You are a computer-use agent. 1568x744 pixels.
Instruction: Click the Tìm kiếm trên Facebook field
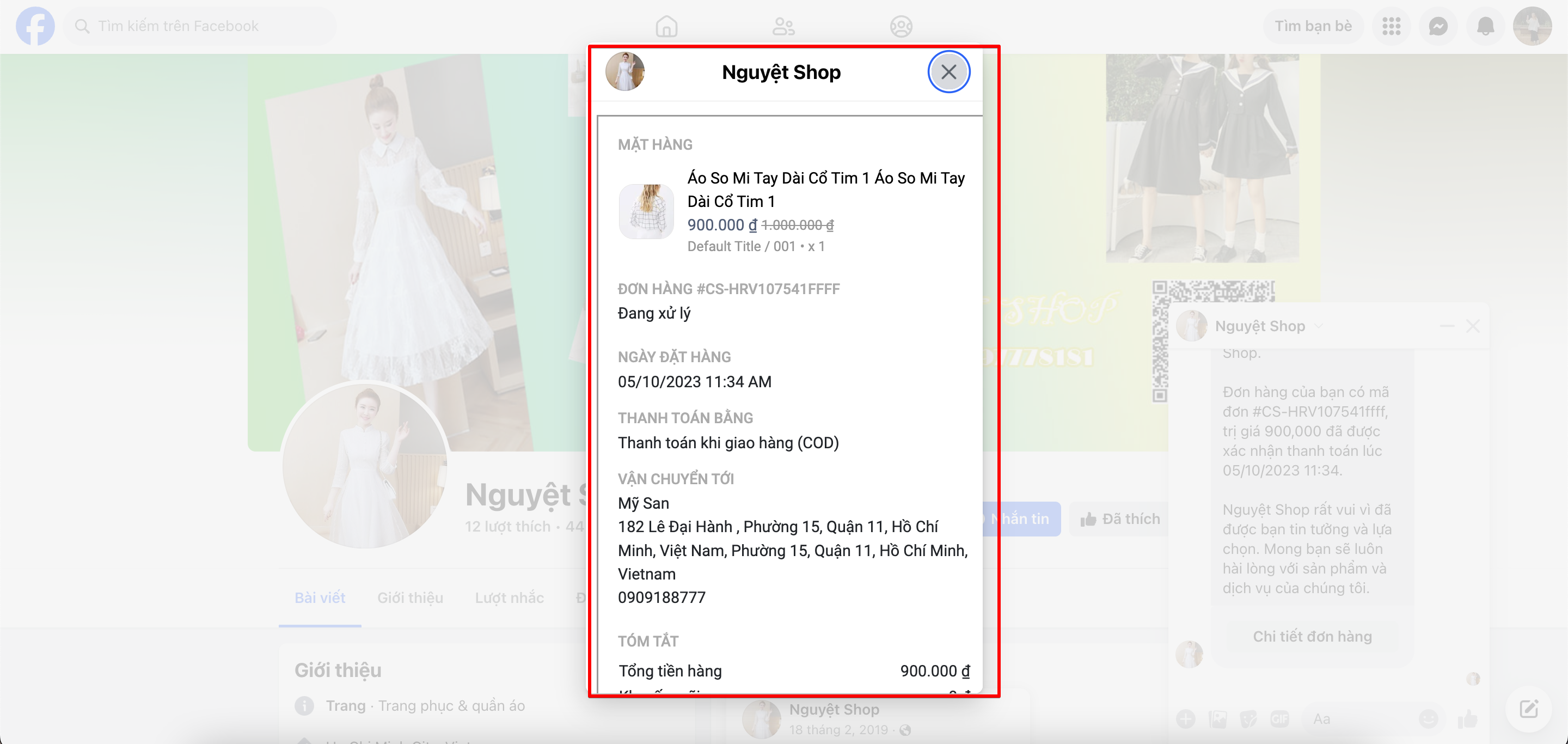(201, 26)
